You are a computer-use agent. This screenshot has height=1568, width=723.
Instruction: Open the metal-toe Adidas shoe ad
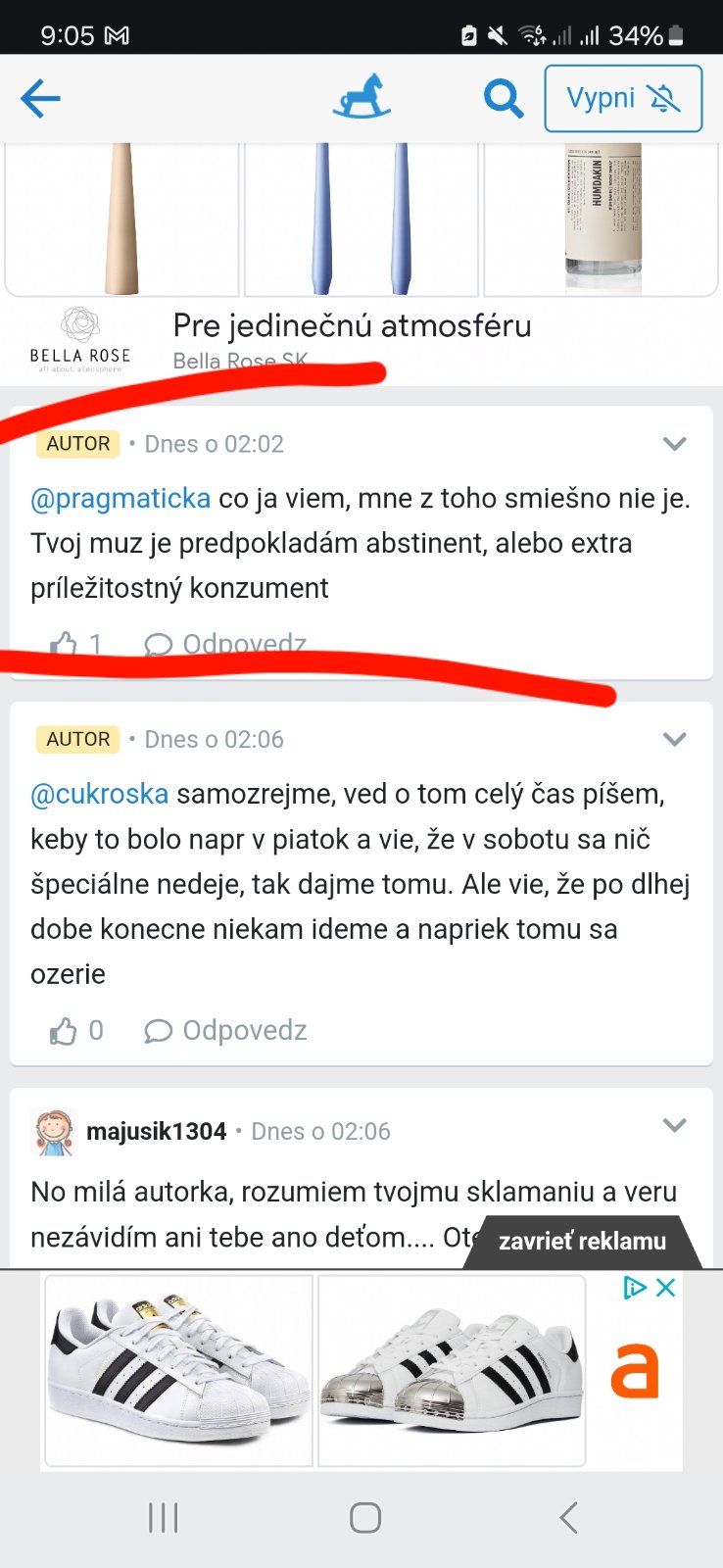click(452, 1370)
